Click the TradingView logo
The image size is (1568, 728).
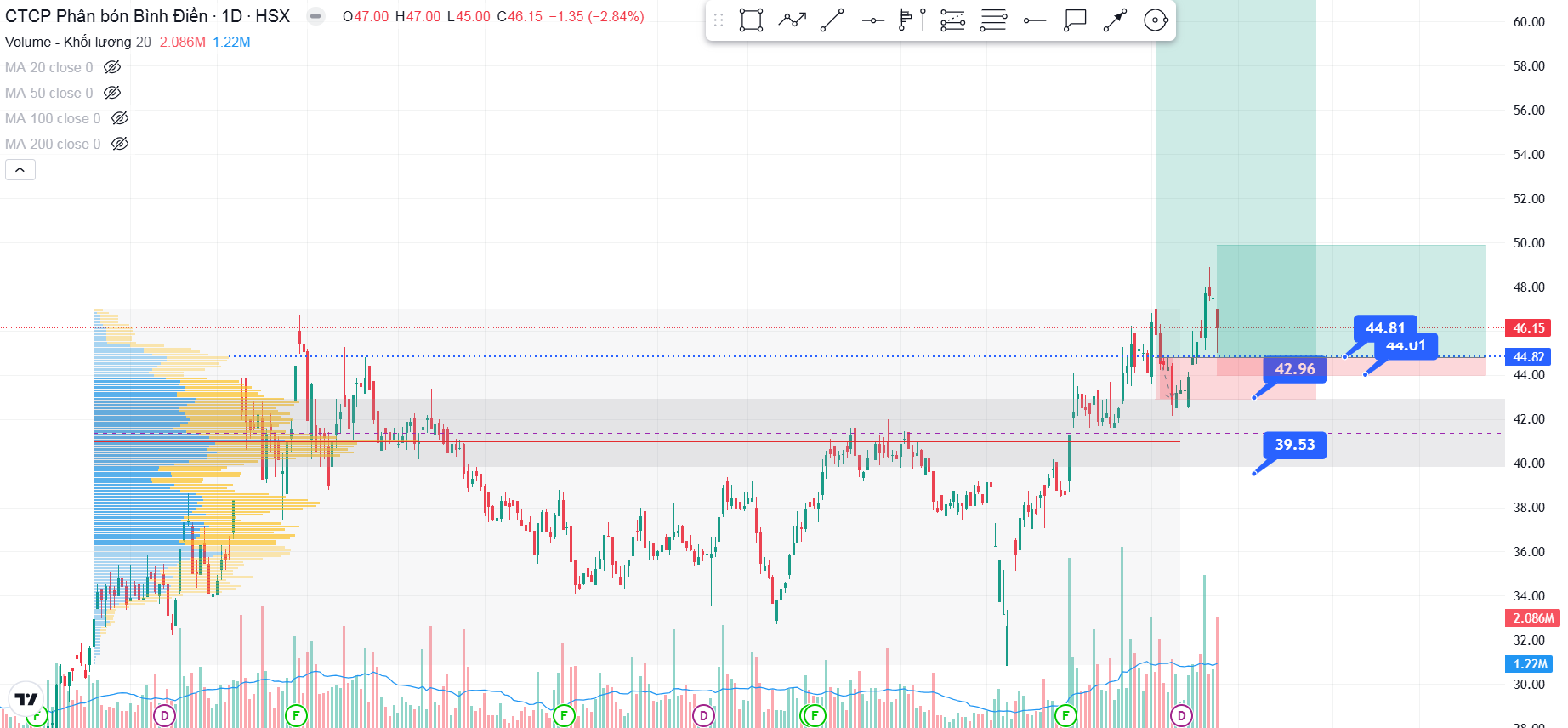pyautogui.click(x=26, y=699)
